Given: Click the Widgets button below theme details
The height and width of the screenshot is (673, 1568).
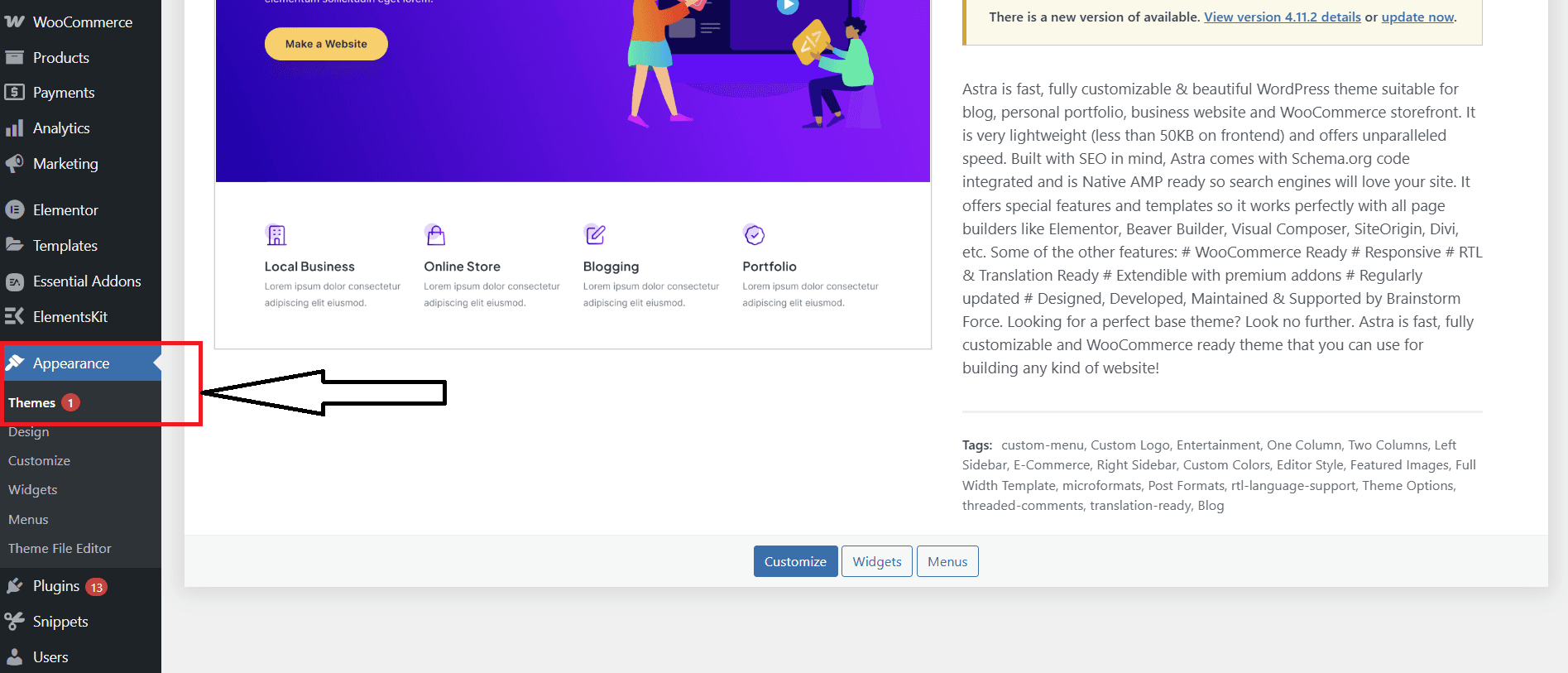Looking at the screenshot, I should point(877,561).
